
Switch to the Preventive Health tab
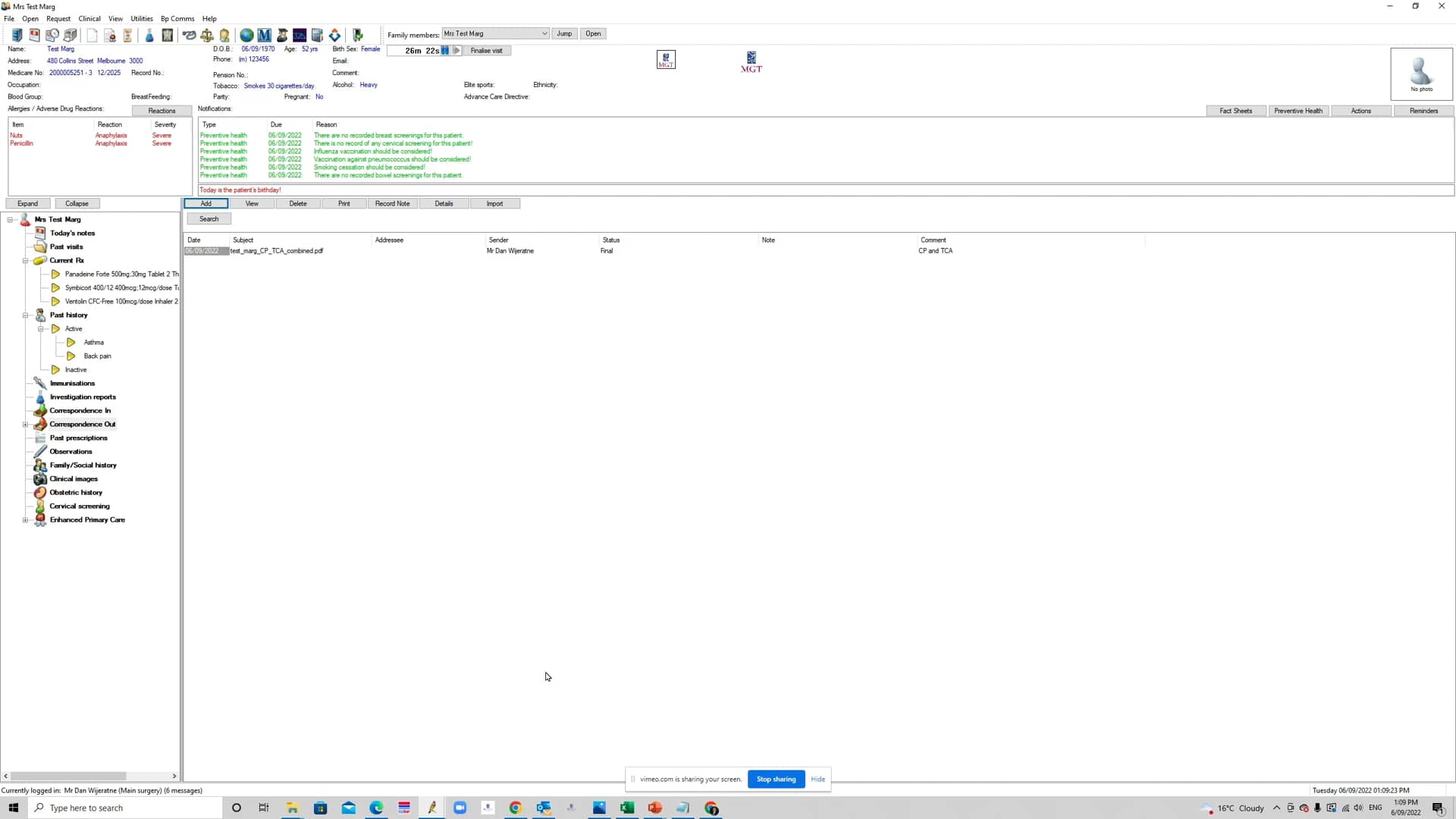click(x=1298, y=111)
